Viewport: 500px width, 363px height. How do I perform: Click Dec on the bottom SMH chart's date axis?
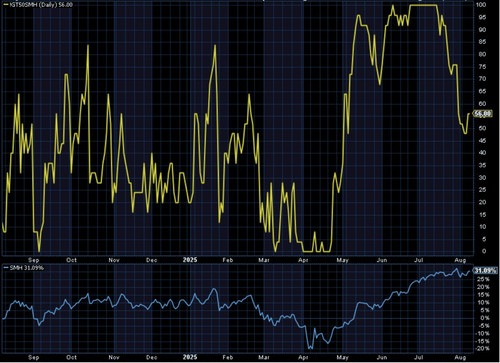[x=151, y=357]
